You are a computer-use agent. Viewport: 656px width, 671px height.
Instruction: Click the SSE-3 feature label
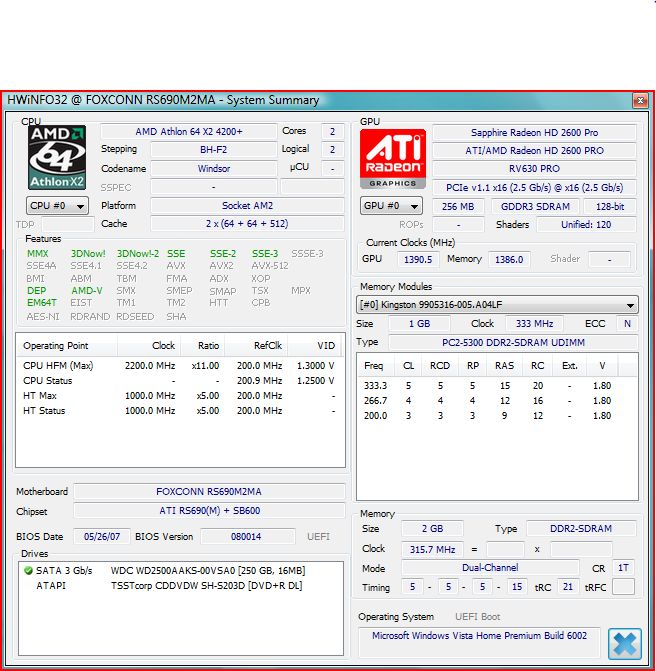265,254
